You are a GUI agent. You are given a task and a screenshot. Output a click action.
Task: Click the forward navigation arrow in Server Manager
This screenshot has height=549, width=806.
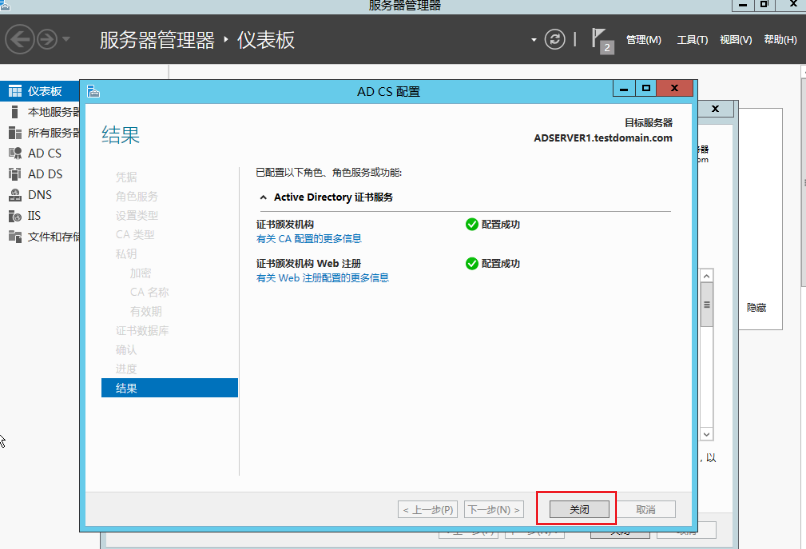(x=48, y=40)
